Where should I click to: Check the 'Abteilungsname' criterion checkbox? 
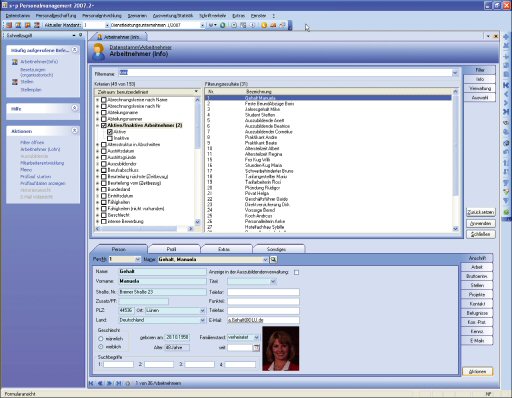[x=104, y=113]
